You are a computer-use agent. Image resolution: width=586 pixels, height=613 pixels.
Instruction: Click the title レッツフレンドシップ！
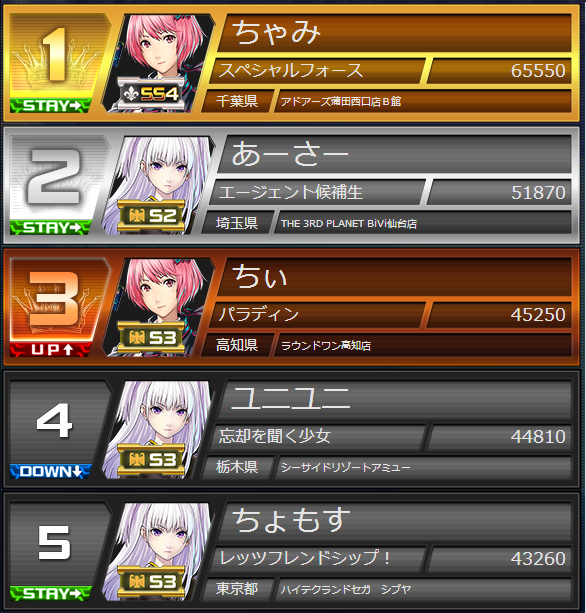tap(305, 558)
